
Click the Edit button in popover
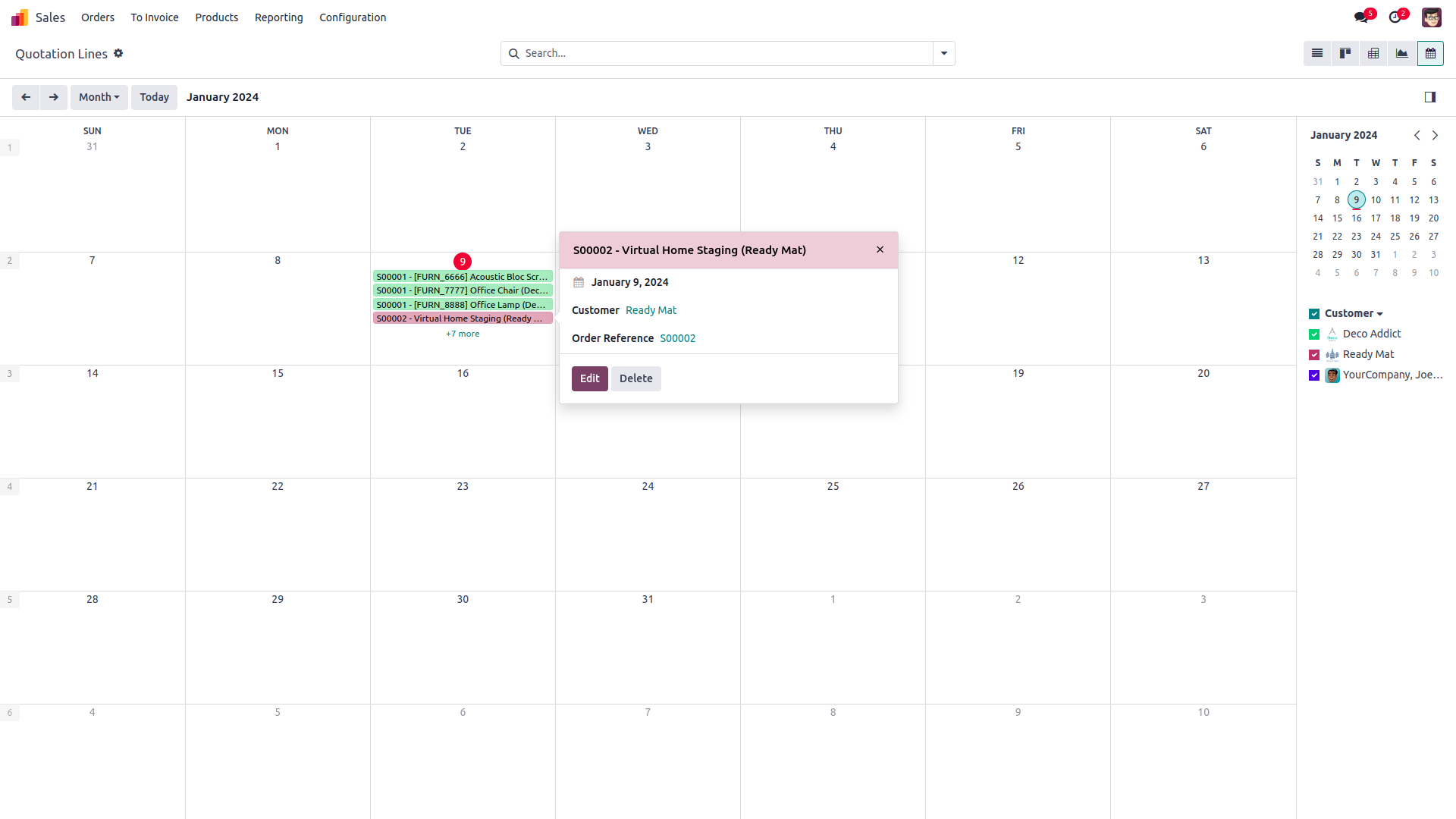coord(589,378)
